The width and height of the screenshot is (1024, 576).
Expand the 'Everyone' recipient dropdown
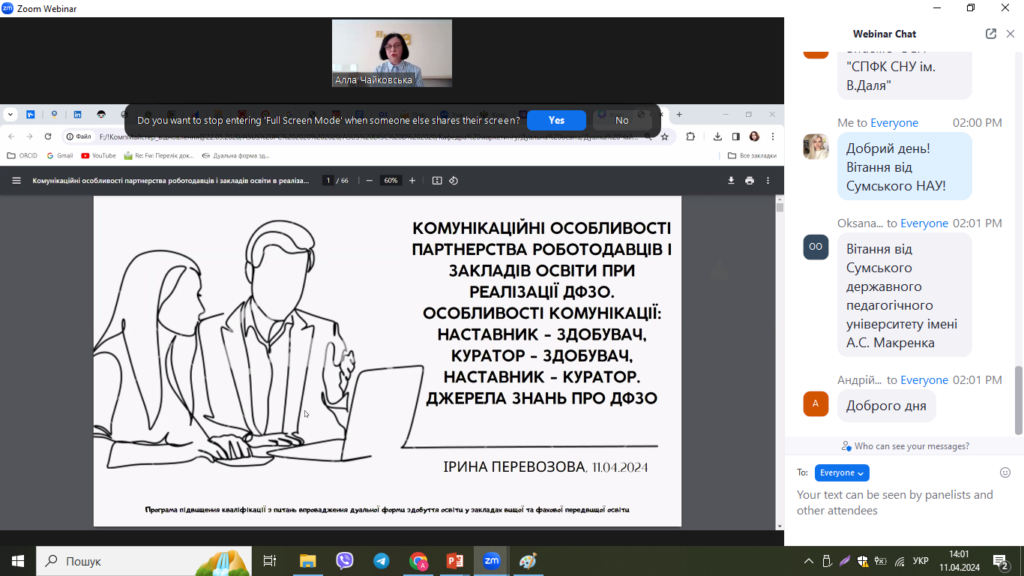841,473
